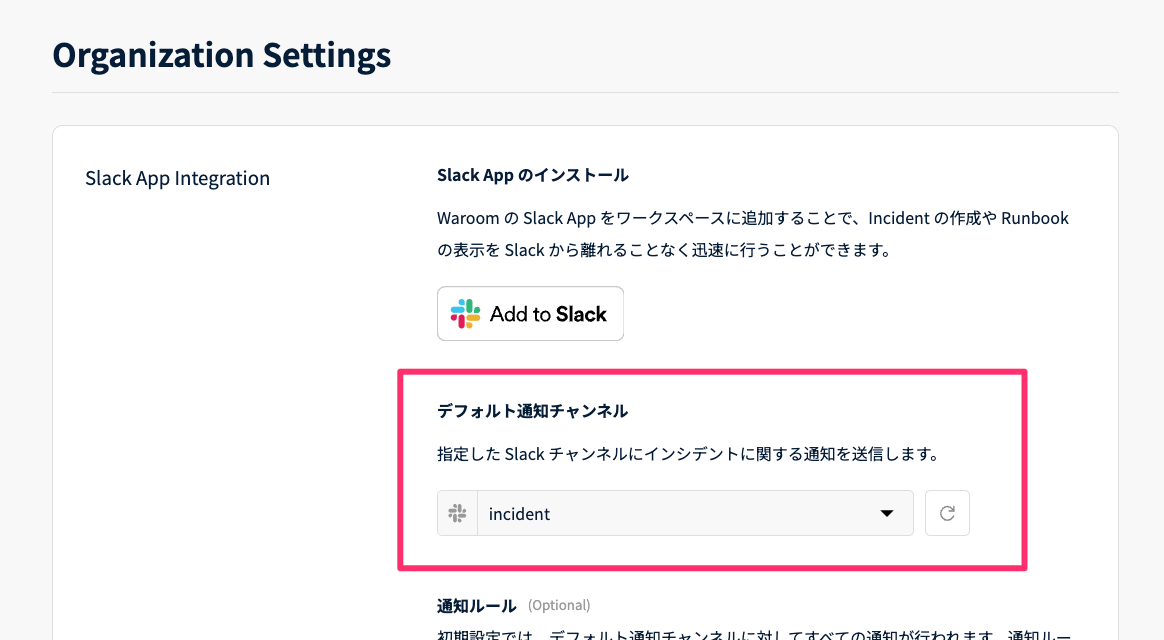This screenshot has height=640, width=1164.
Task: Click the selected value text incident
Action: point(519,514)
